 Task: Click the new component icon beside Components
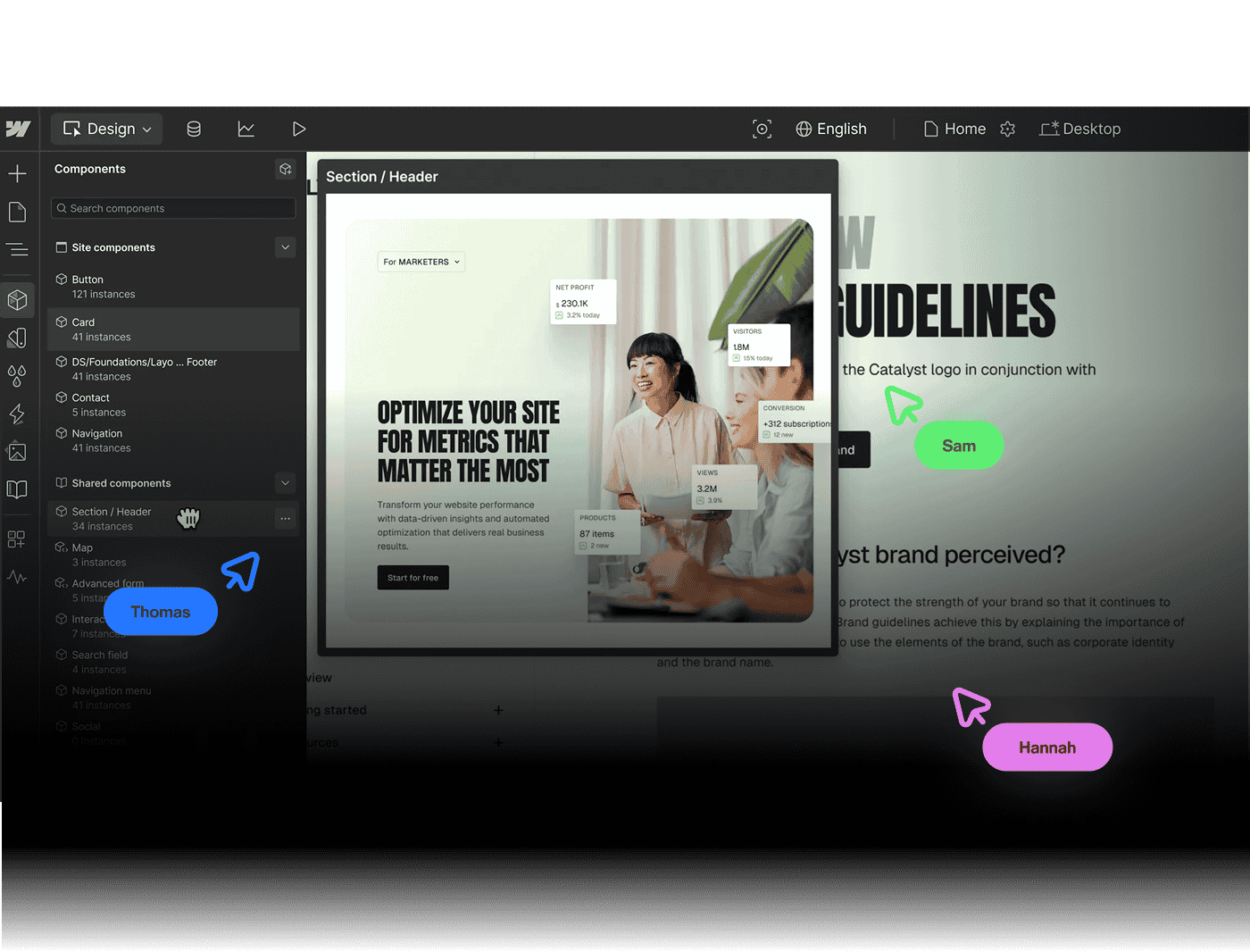pyautogui.click(x=286, y=169)
